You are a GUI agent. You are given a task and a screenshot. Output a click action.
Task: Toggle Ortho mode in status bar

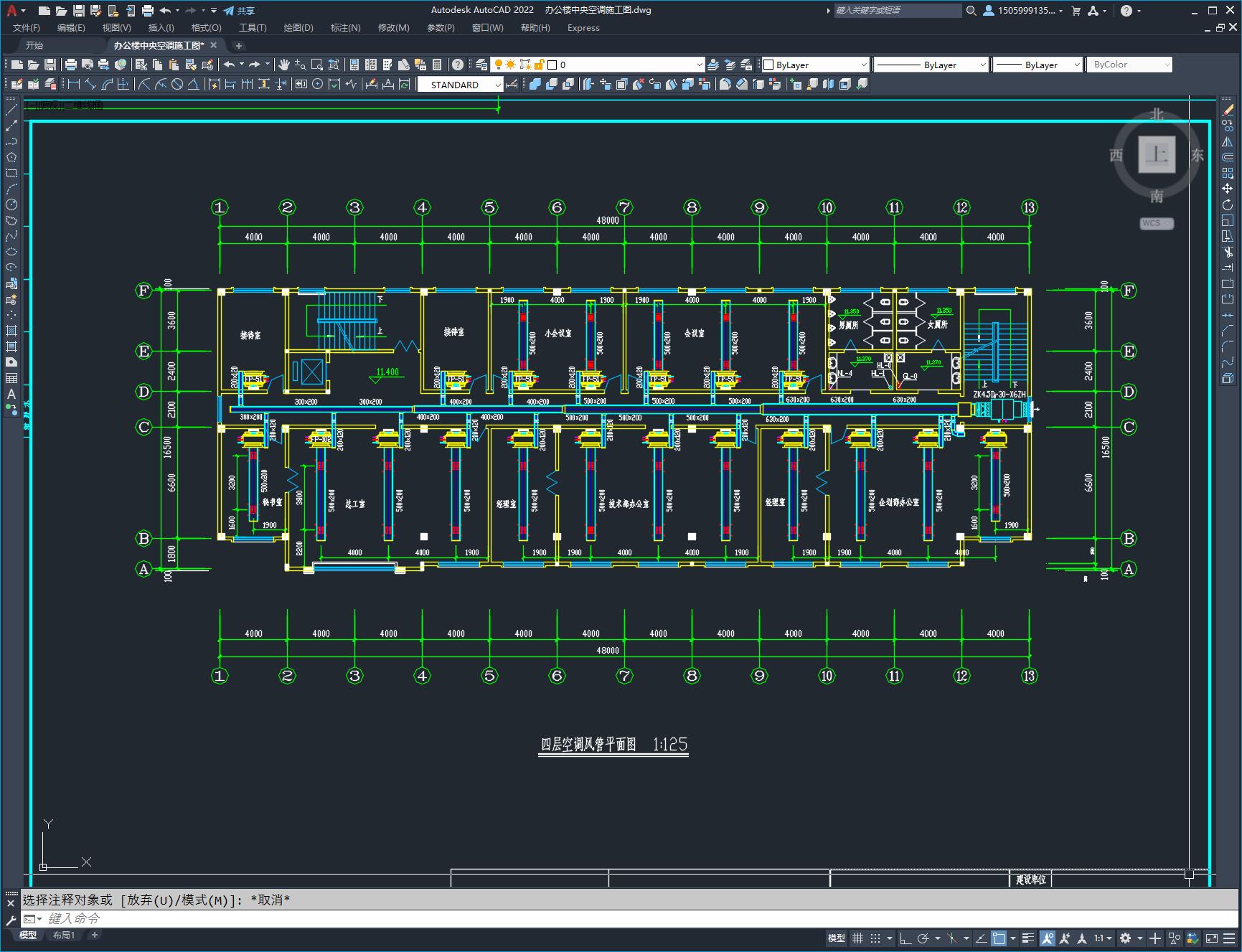(905, 938)
